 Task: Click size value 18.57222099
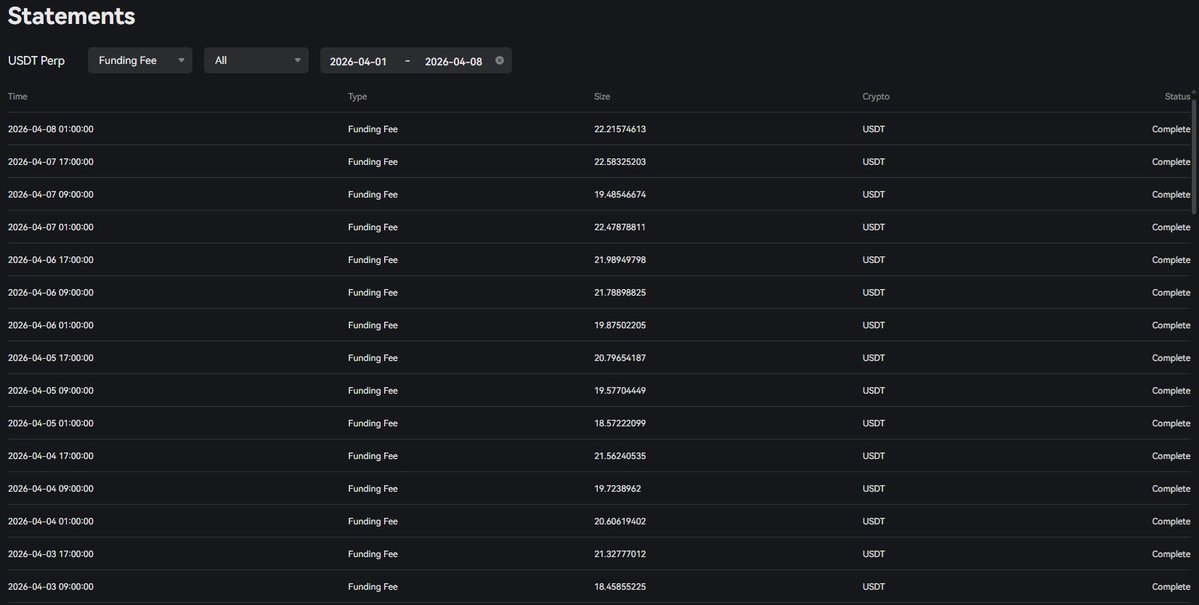click(620, 424)
